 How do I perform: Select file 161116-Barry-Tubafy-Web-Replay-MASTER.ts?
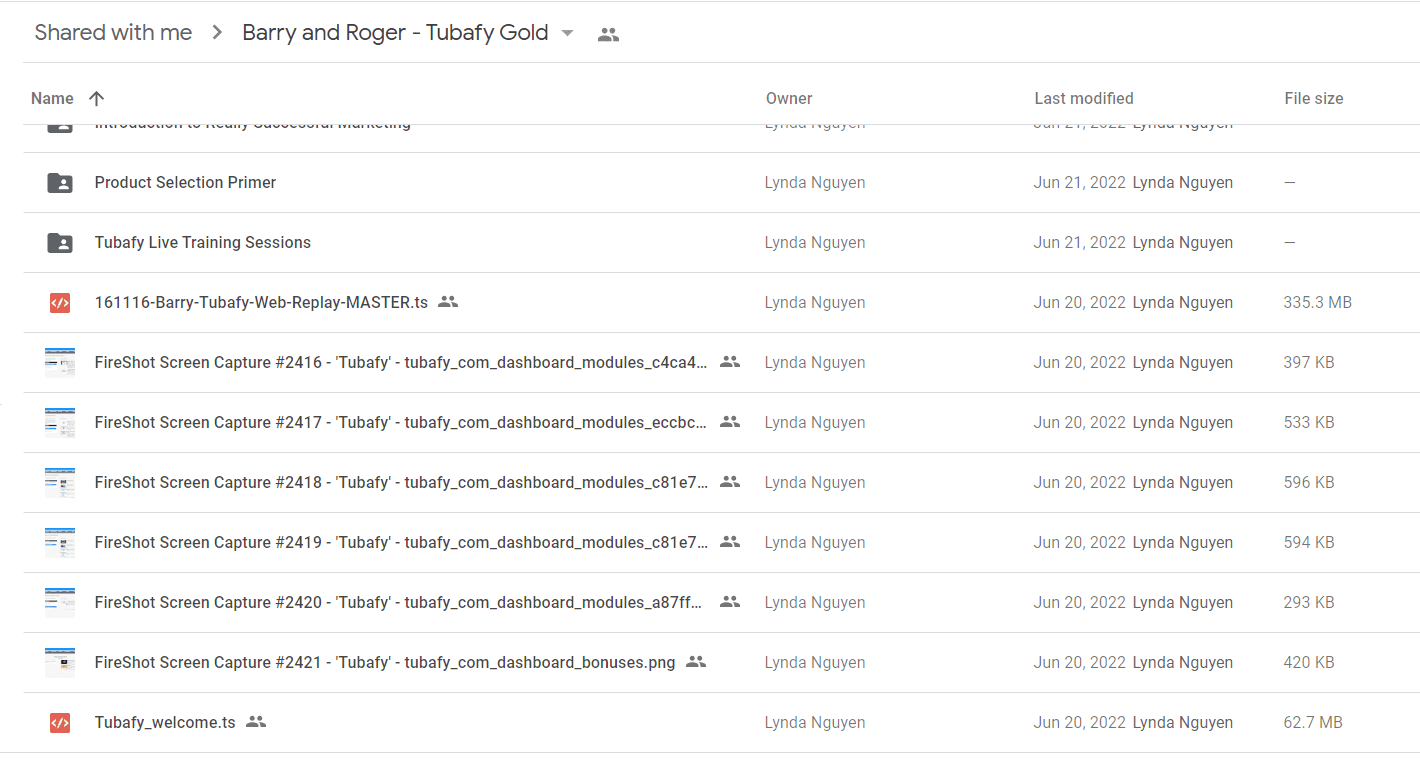tap(261, 302)
